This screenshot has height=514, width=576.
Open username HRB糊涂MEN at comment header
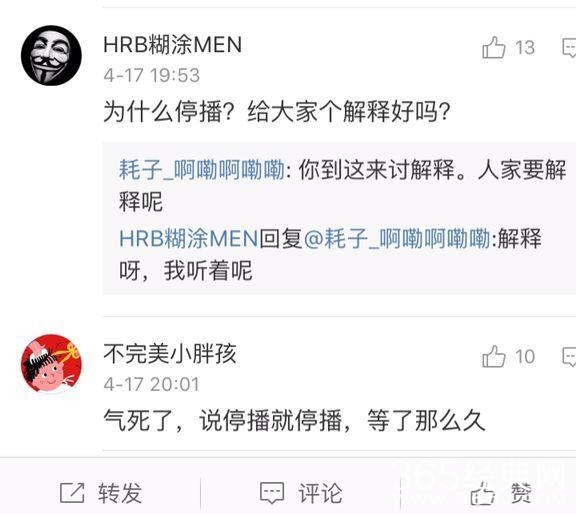point(172,45)
